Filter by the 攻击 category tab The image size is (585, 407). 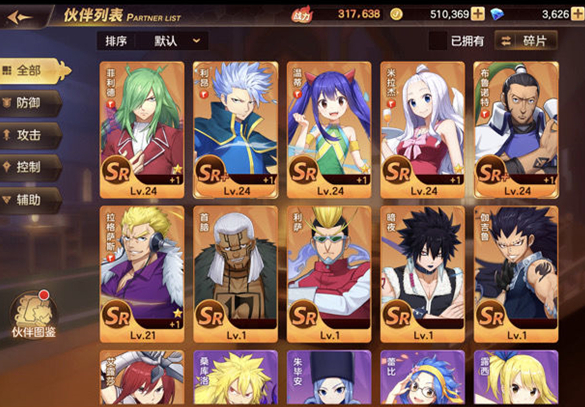pyautogui.click(x=31, y=135)
